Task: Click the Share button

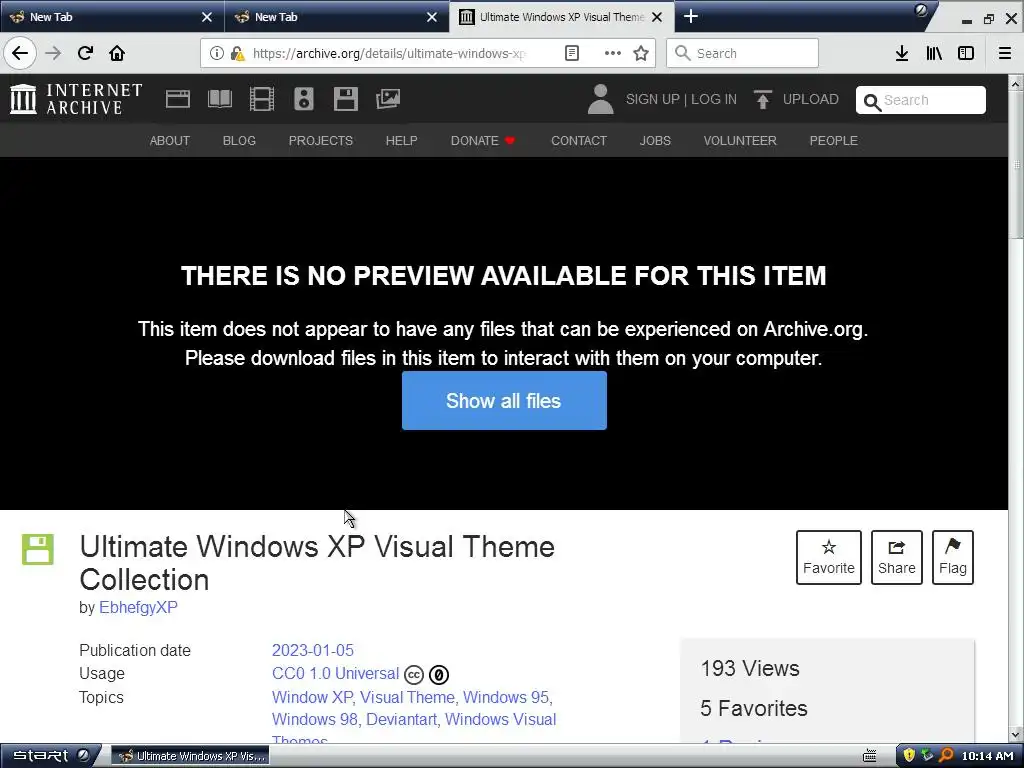Action: [x=897, y=557]
